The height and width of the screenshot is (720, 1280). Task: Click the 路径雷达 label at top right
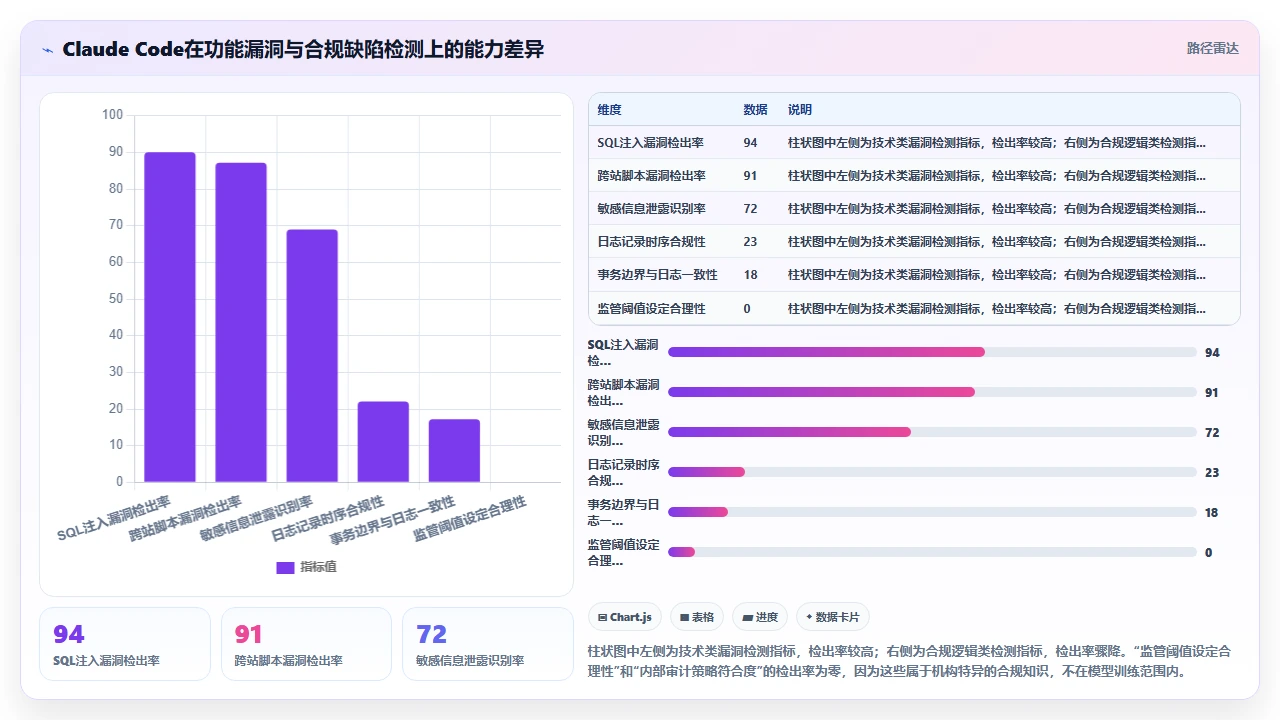point(1212,48)
